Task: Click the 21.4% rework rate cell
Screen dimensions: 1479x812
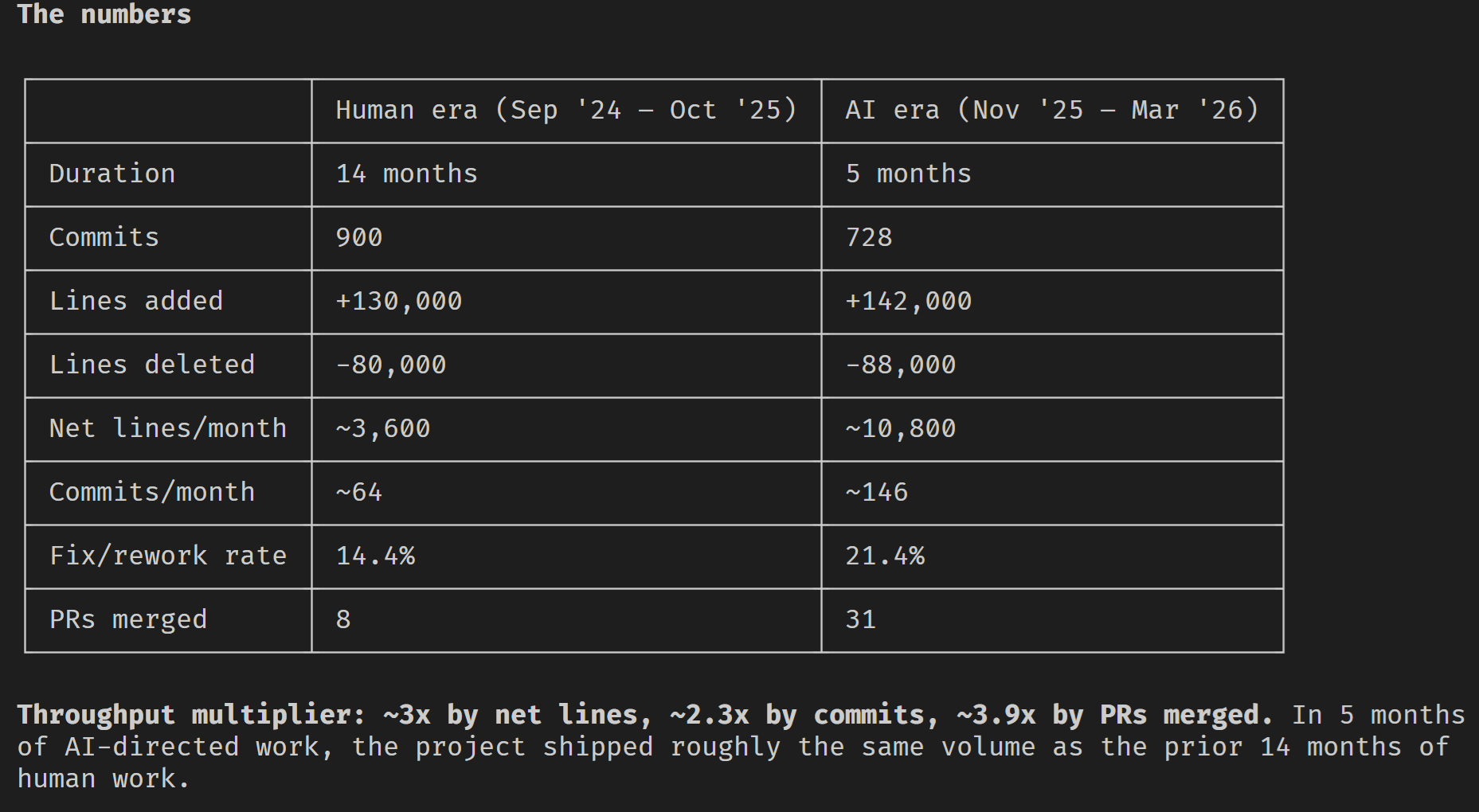Action: (885, 556)
